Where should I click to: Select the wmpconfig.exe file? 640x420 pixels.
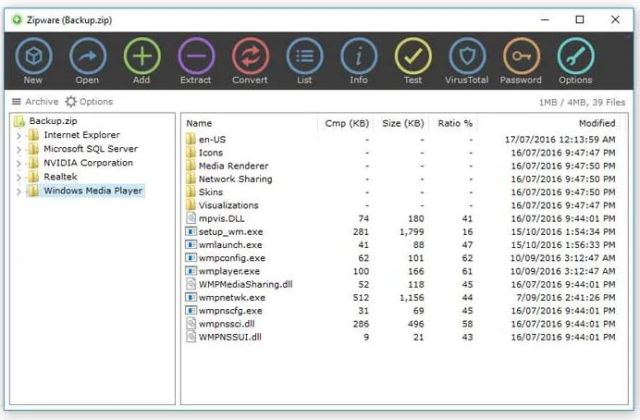pos(401,258)
